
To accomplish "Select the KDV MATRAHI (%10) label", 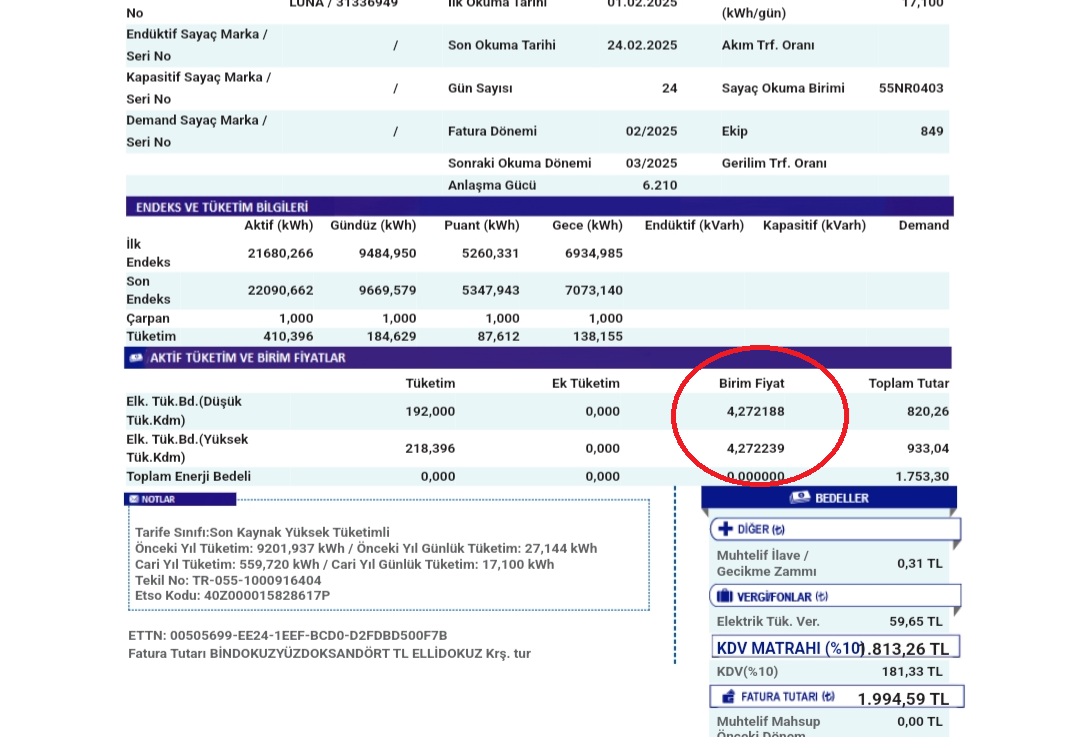I will 789,648.
